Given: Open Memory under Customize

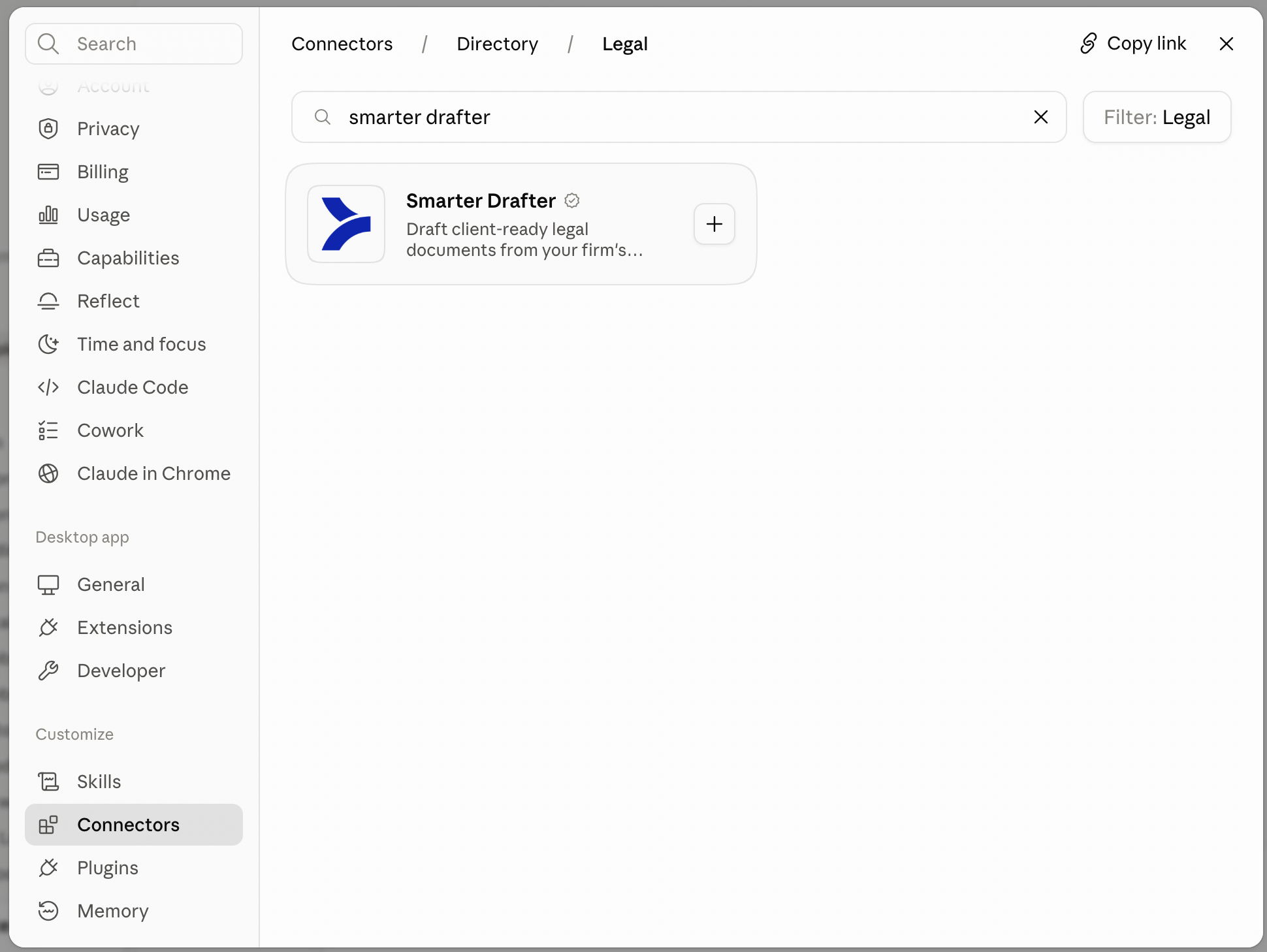Looking at the screenshot, I should click(134, 911).
